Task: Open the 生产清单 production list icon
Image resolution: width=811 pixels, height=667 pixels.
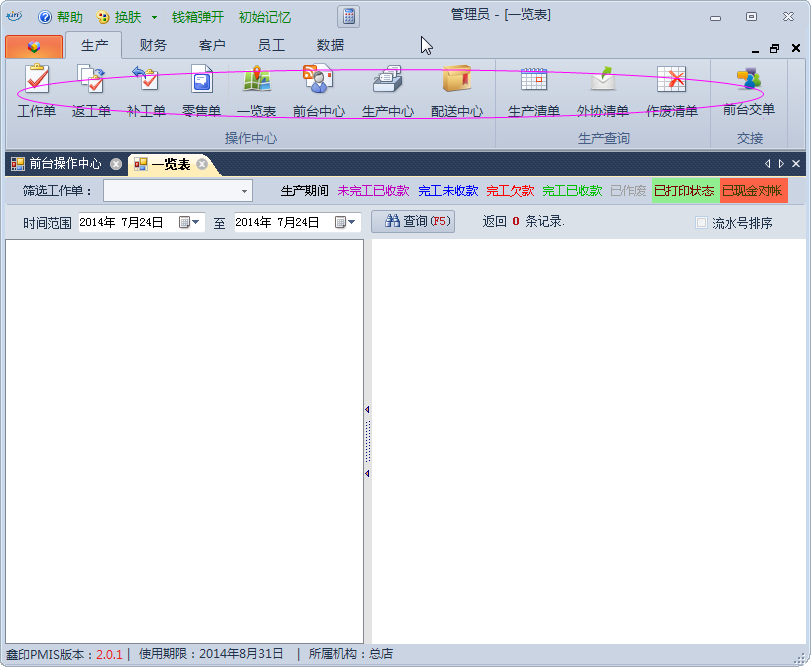Action: click(x=534, y=91)
